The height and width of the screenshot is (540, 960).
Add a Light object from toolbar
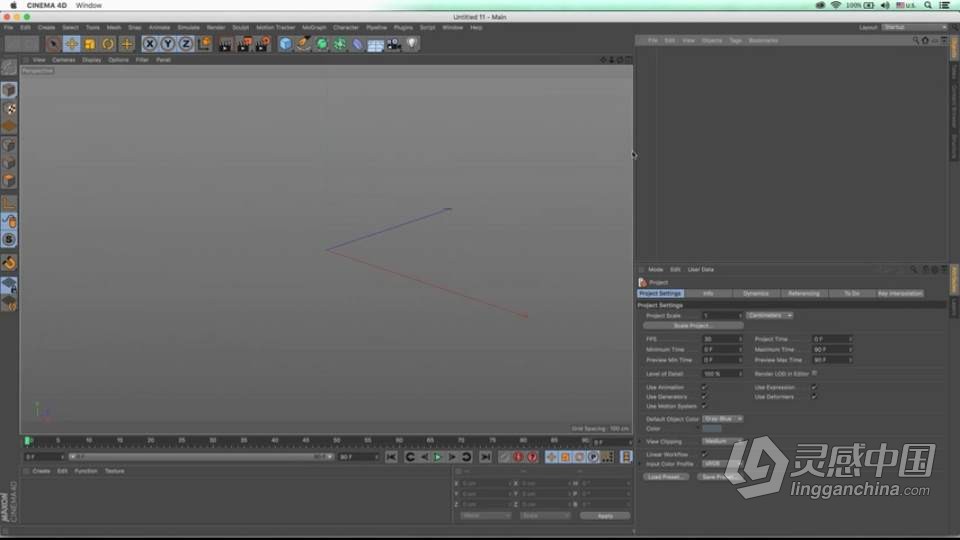point(412,44)
